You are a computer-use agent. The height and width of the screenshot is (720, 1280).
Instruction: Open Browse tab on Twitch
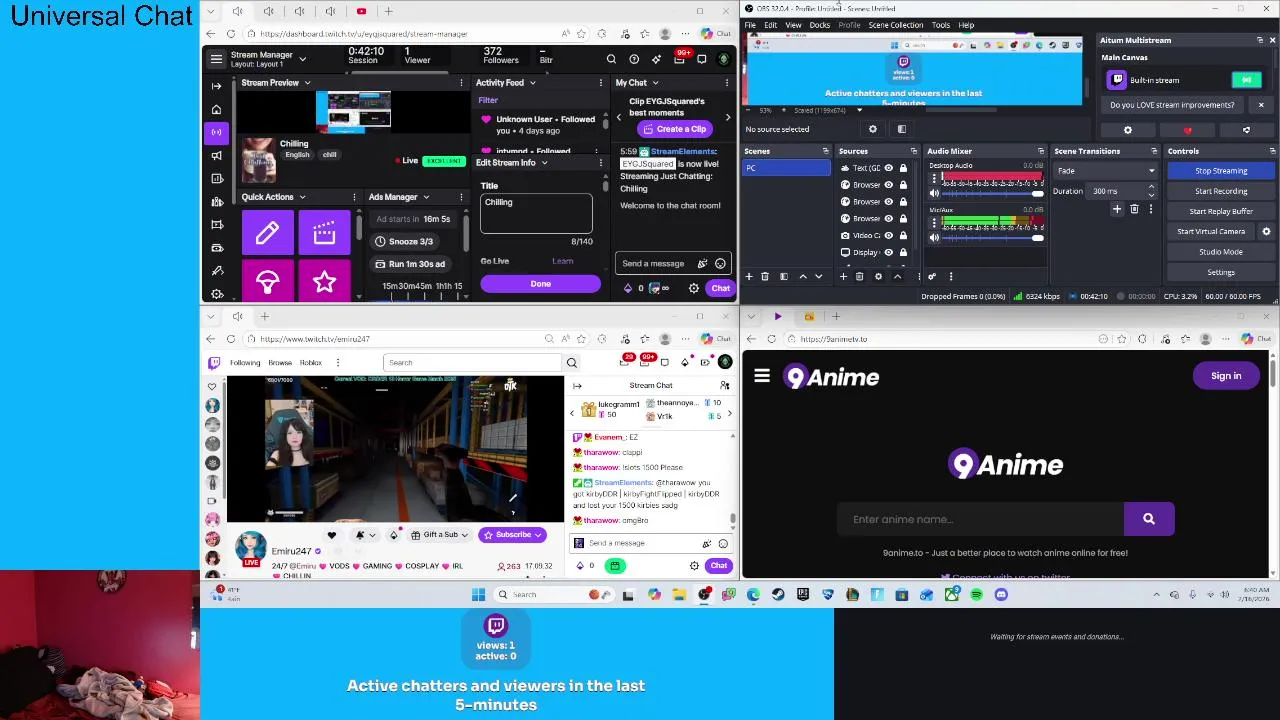tap(280, 363)
